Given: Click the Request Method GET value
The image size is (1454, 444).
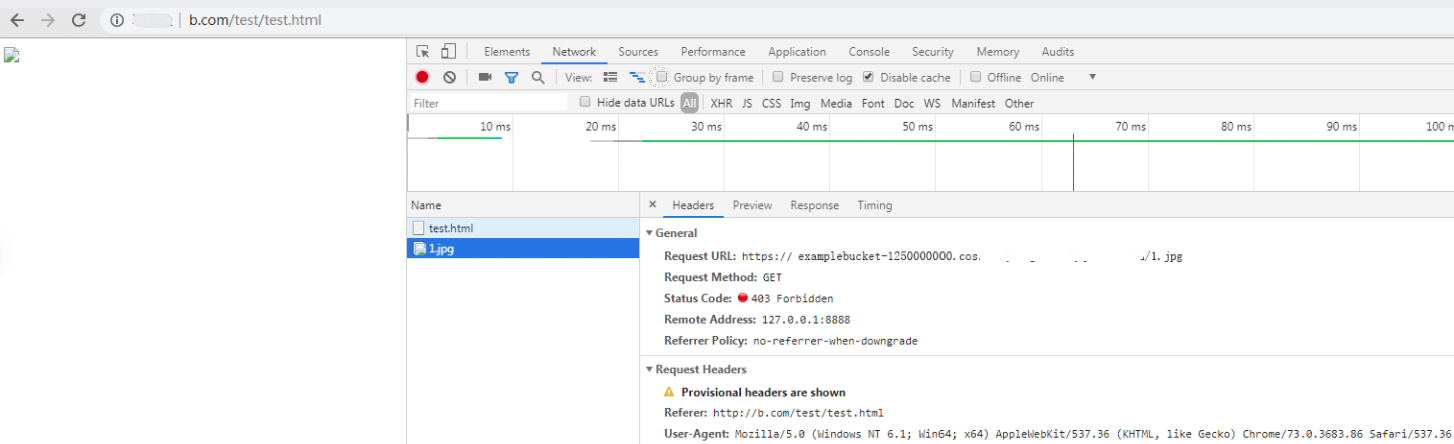Looking at the screenshot, I should click(772, 277).
